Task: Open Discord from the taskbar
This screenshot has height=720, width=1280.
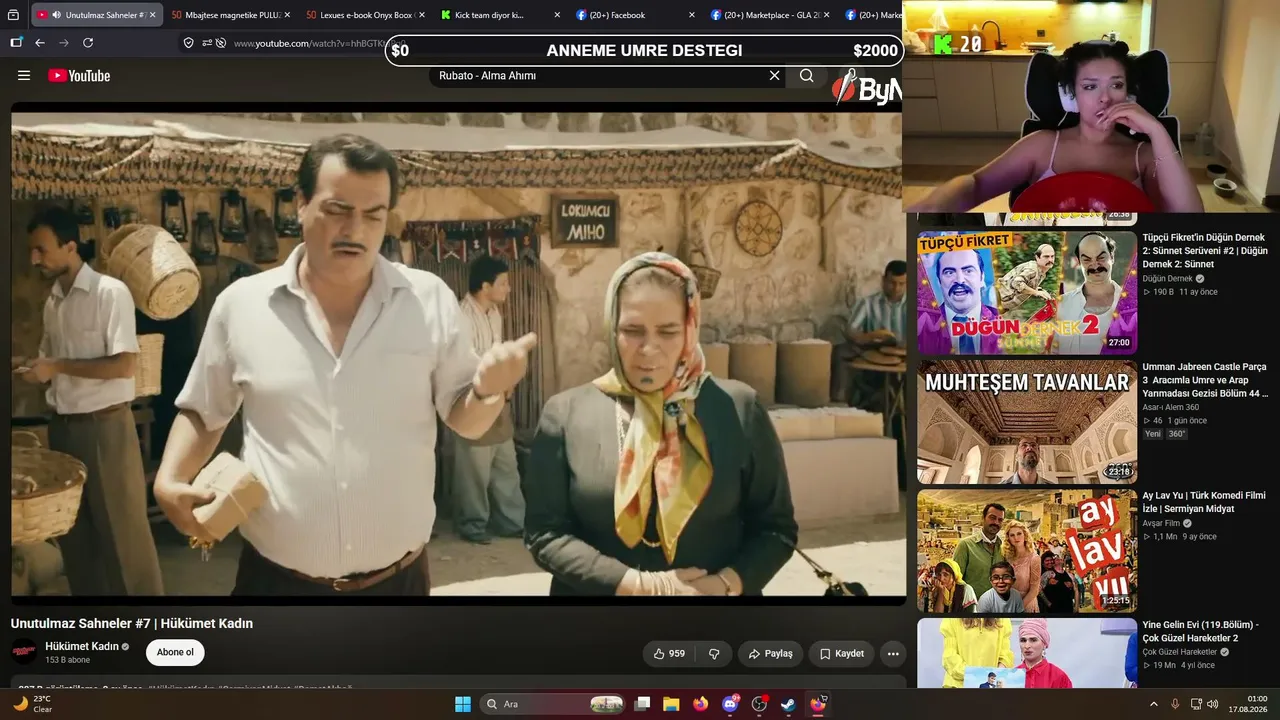Action: pos(730,704)
